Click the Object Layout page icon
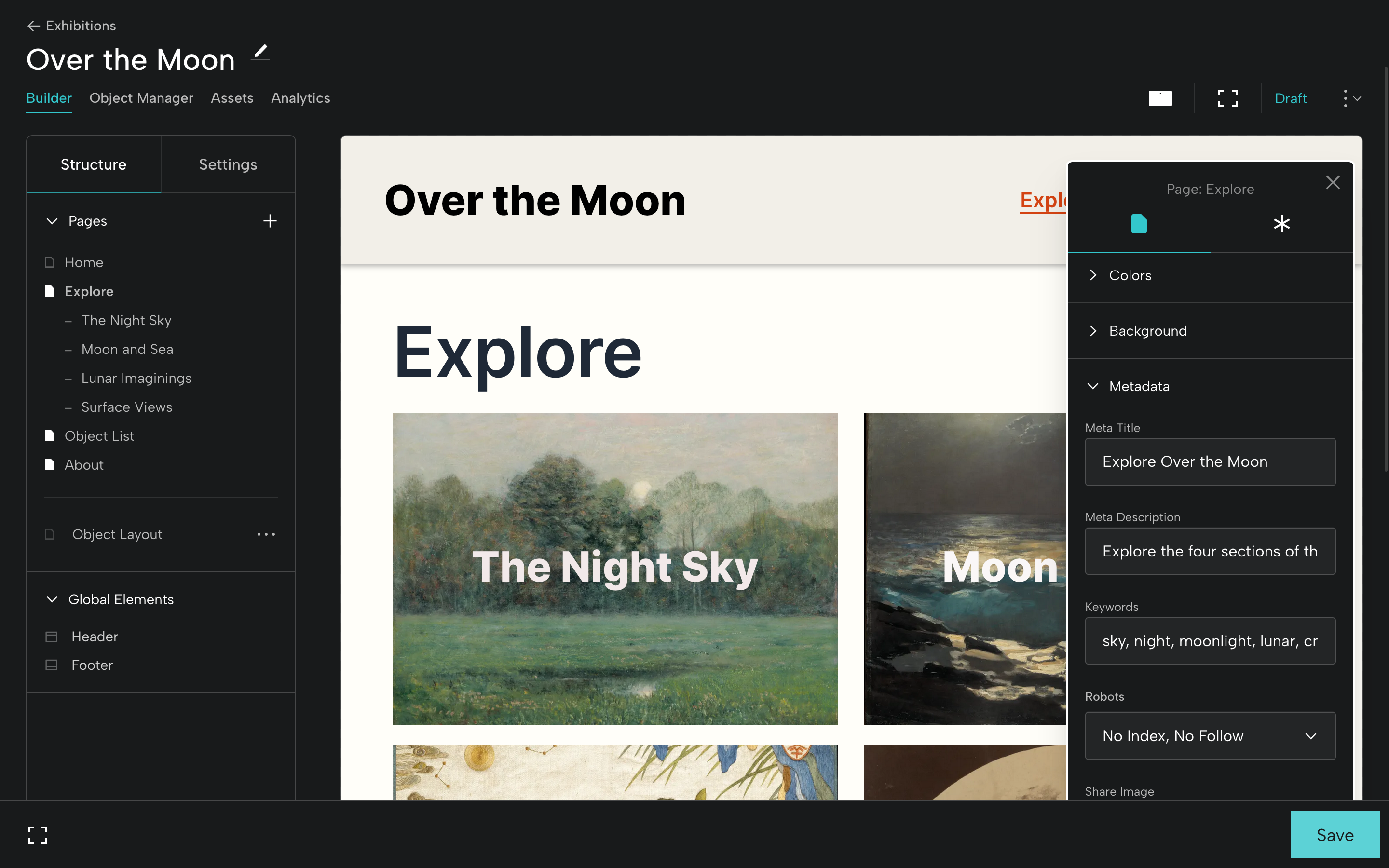1389x868 pixels. 50,534
